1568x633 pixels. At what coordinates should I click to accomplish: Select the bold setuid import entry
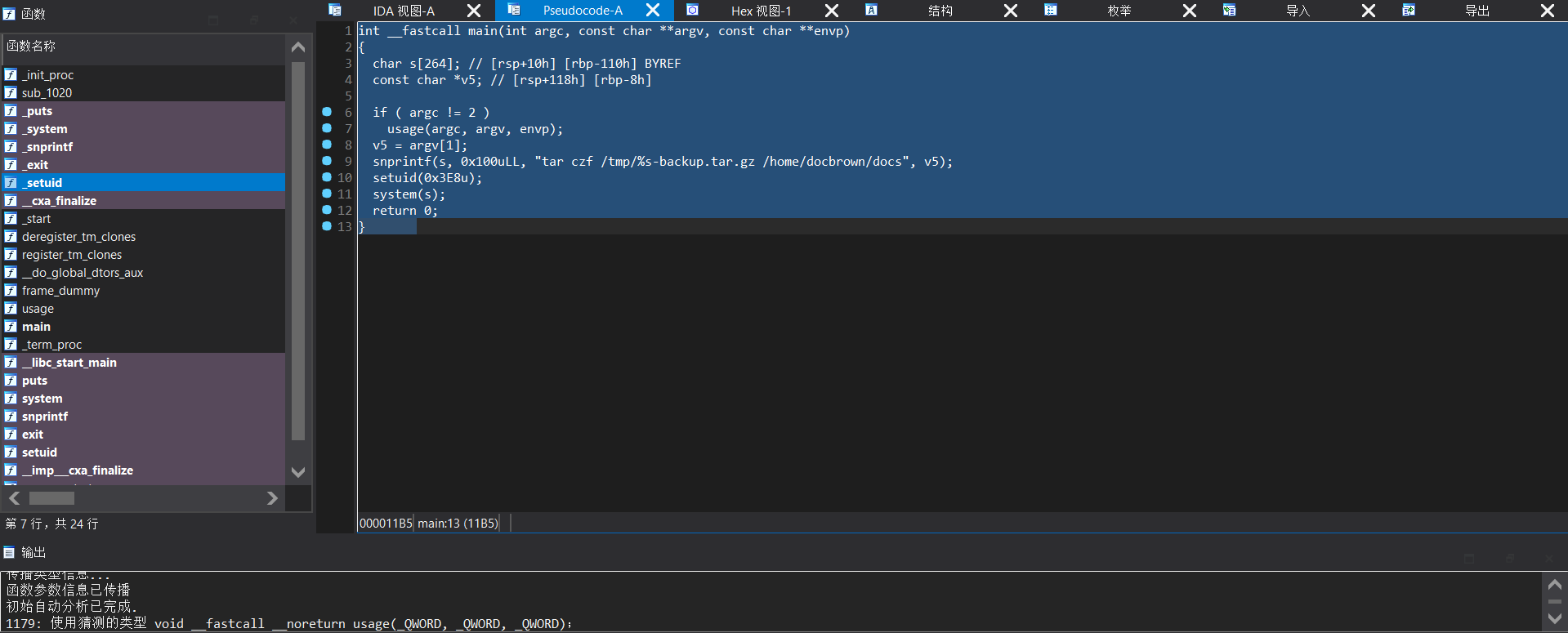click(143, 452)
